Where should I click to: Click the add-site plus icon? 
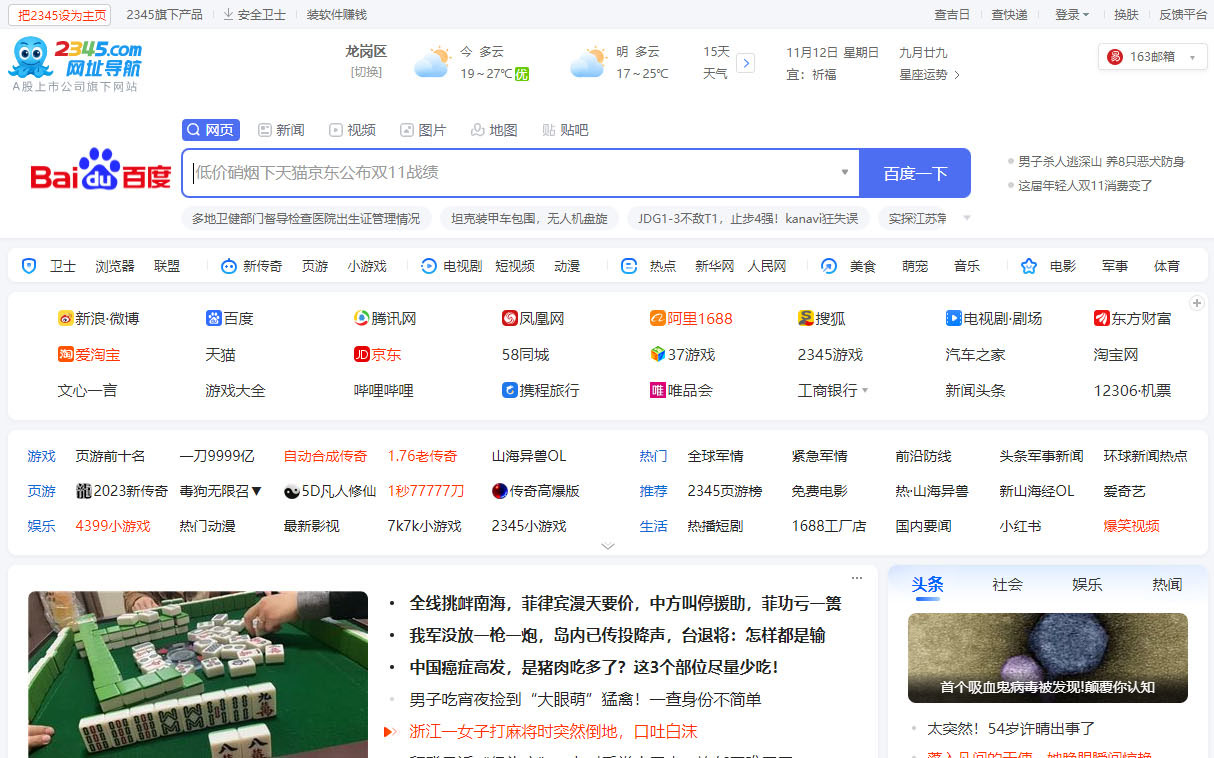(1196, 302)
